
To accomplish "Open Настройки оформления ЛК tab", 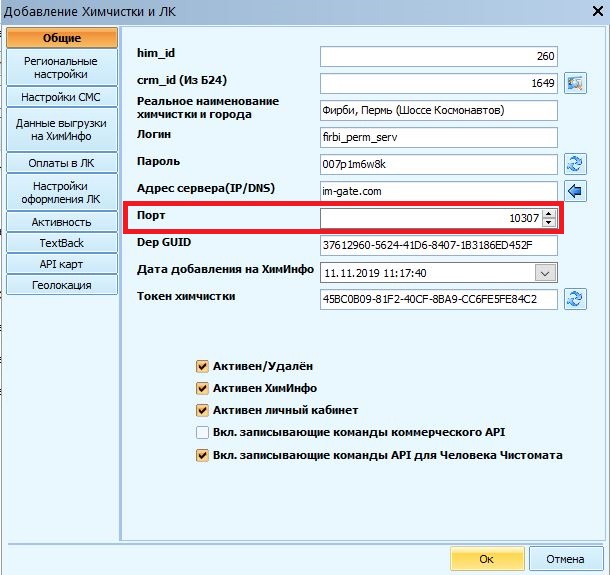I will 62,192.
